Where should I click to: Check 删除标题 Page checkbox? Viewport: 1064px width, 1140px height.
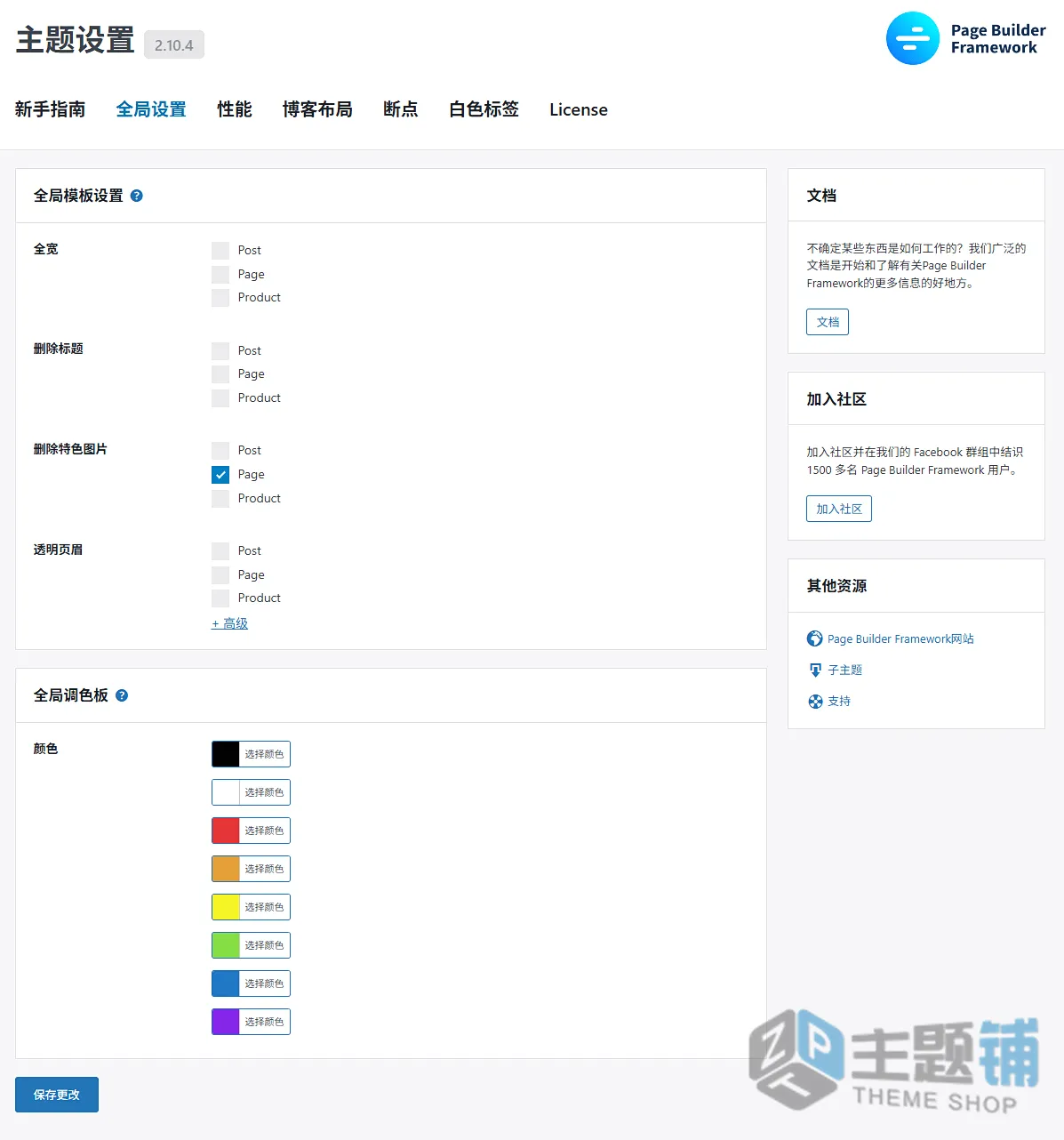(220, 374)
